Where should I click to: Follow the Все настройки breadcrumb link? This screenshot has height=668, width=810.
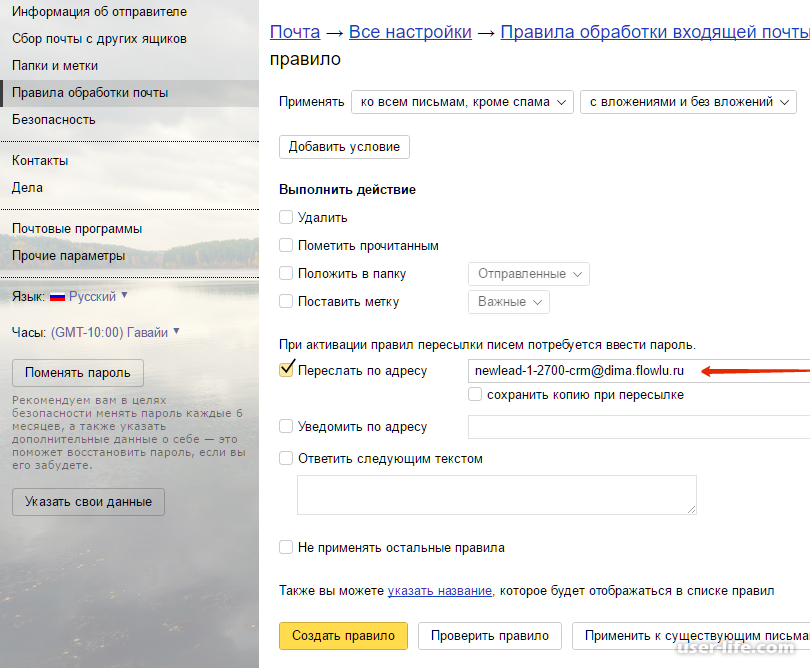click(x=410, y=32)
